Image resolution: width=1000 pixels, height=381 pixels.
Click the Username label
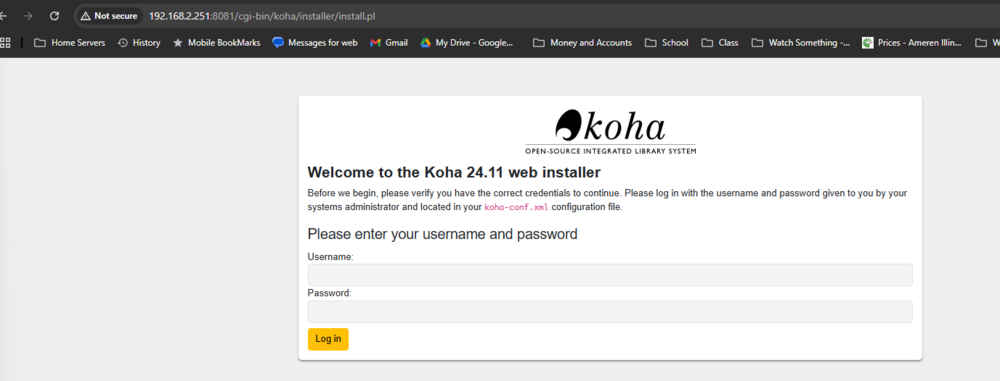tap(330, 257)
